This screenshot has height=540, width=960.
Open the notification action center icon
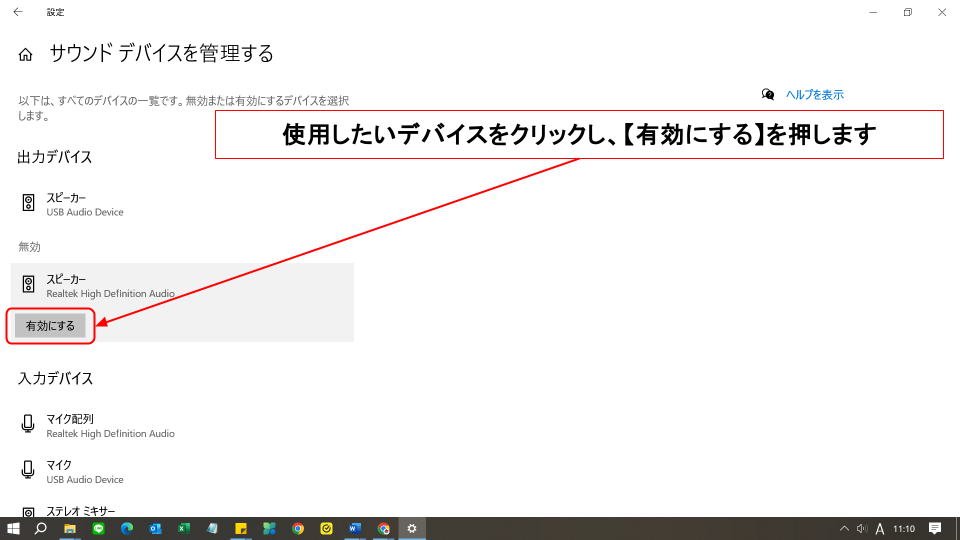pos(935,528)
